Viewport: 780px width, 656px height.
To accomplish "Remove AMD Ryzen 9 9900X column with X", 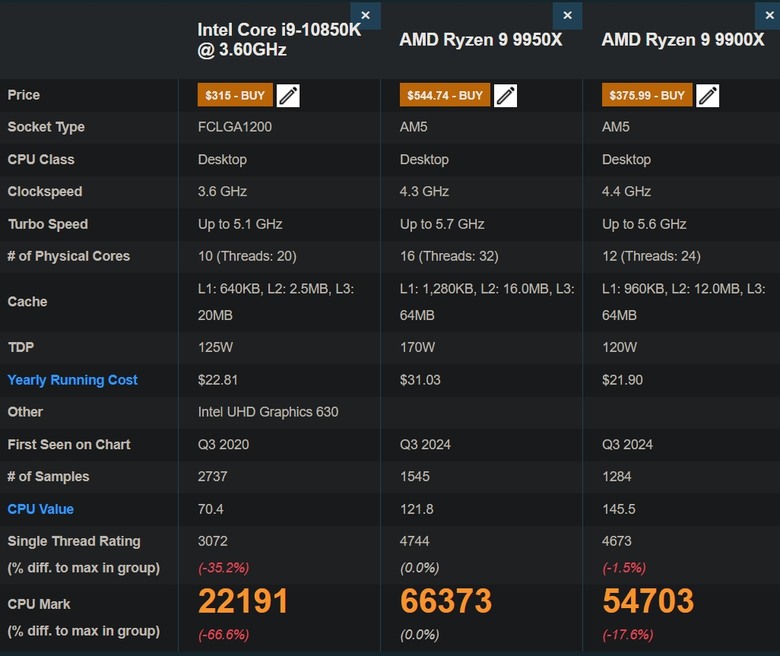I will pyautogui.click(x=769, y=15).
